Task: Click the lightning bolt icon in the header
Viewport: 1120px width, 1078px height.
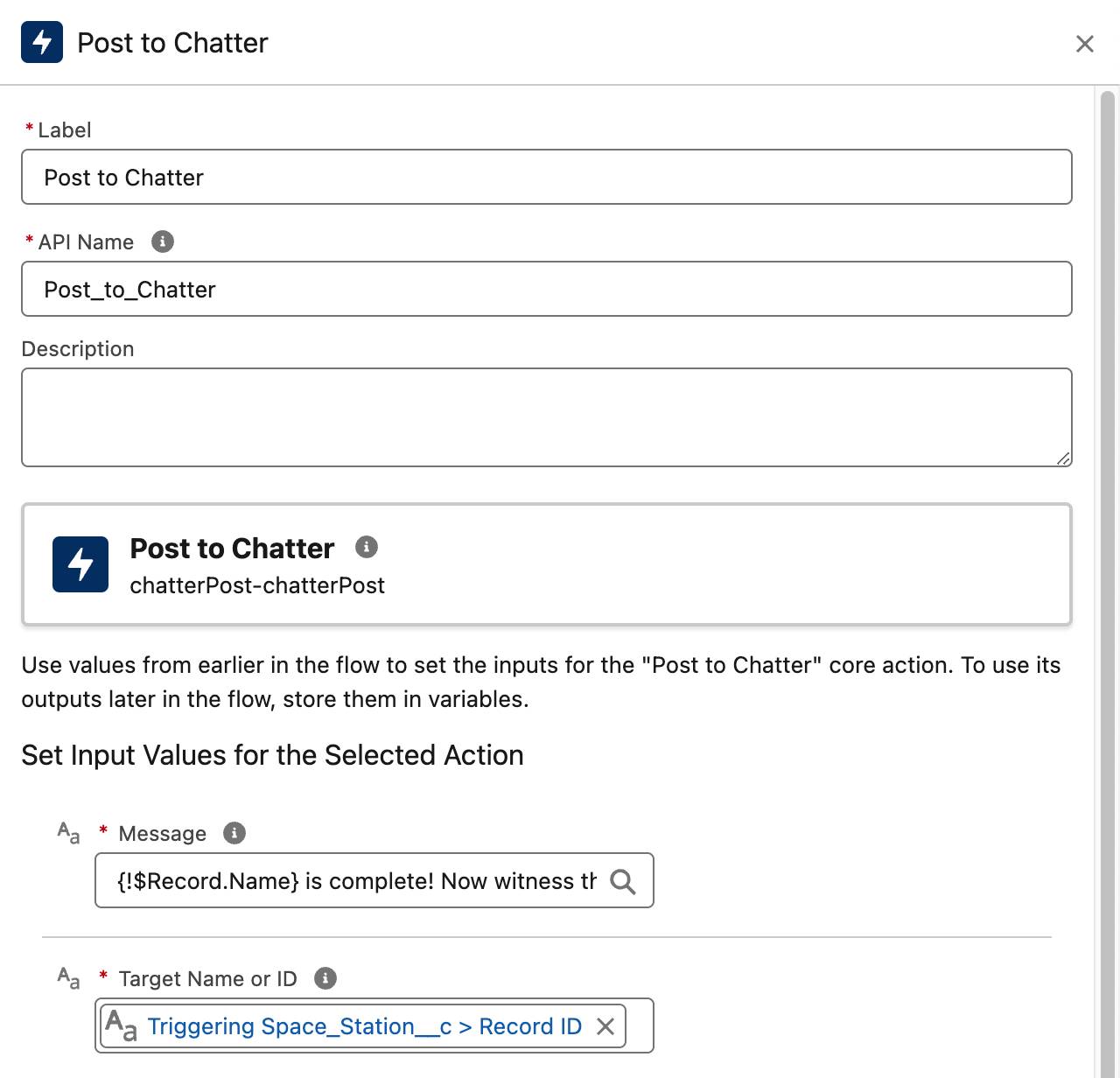Action: pos(42,42)
